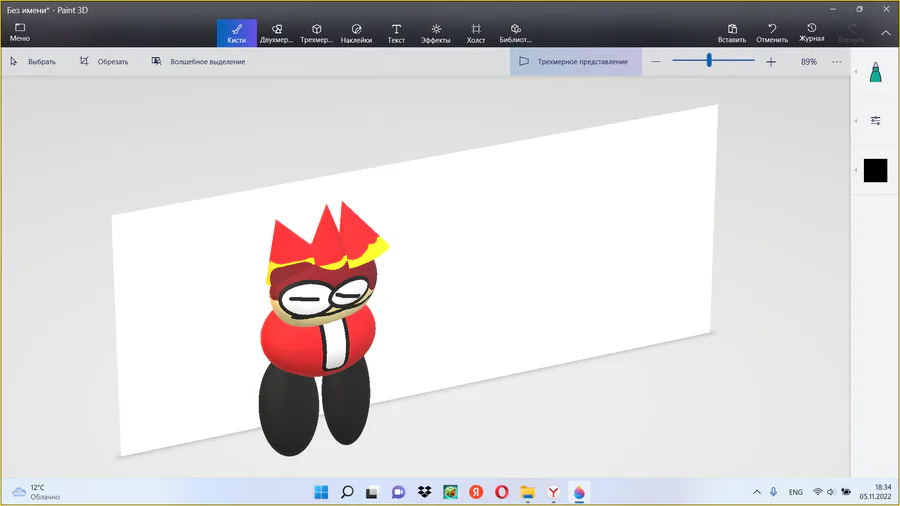Open the brush settings sliders icon
Viewport: 900px width, 506px height.
[875, 120]
